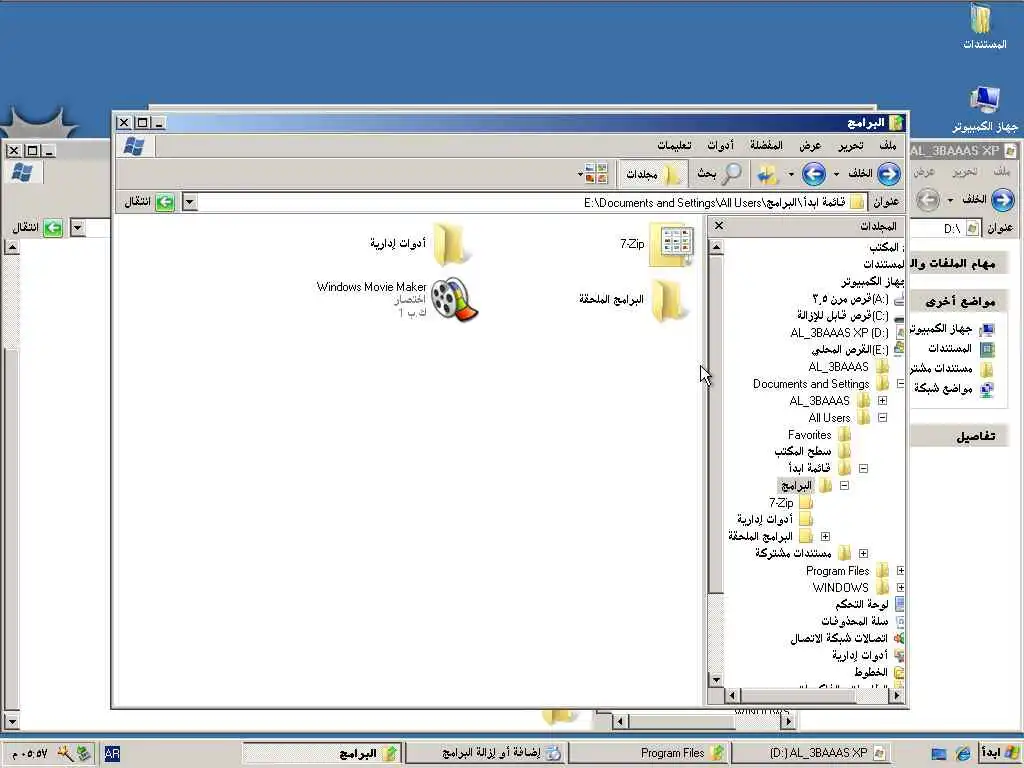This screenshot has height=768, width=1024.
Task: Click blue back arrow in AL_3BAAAS XP window
Action: 1002,199
